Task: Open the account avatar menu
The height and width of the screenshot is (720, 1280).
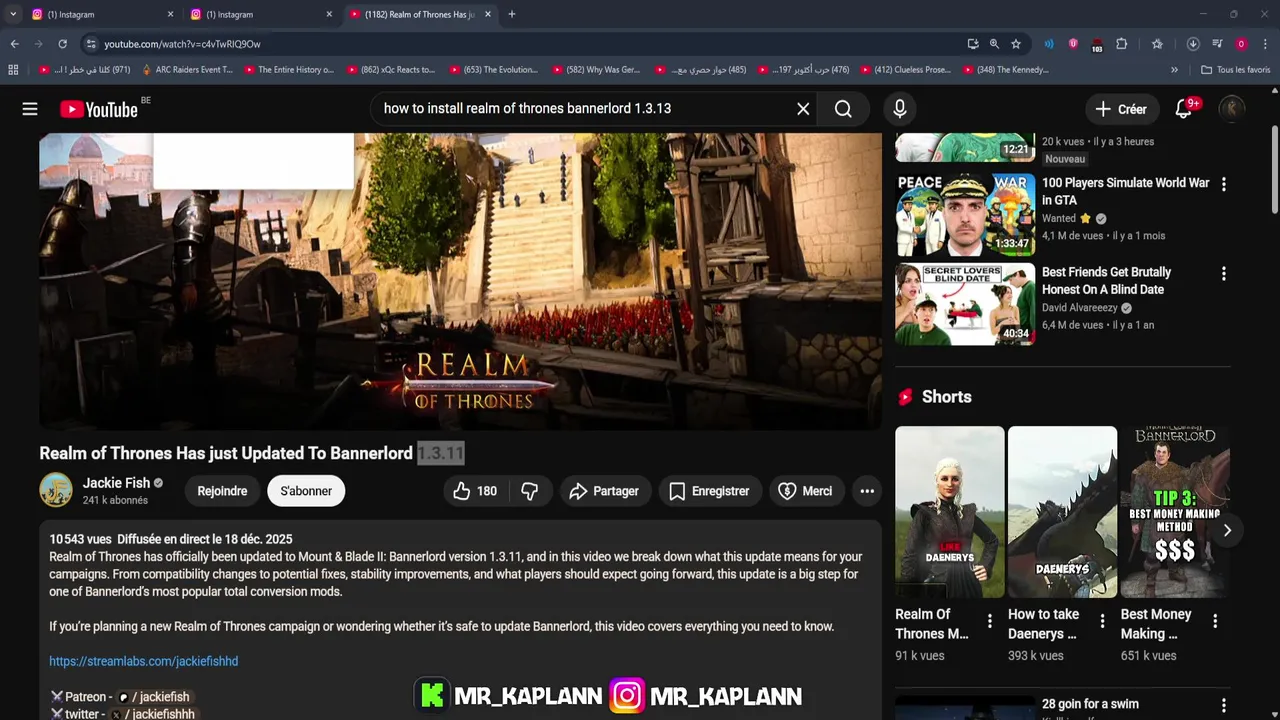Action: [1232, 109]
